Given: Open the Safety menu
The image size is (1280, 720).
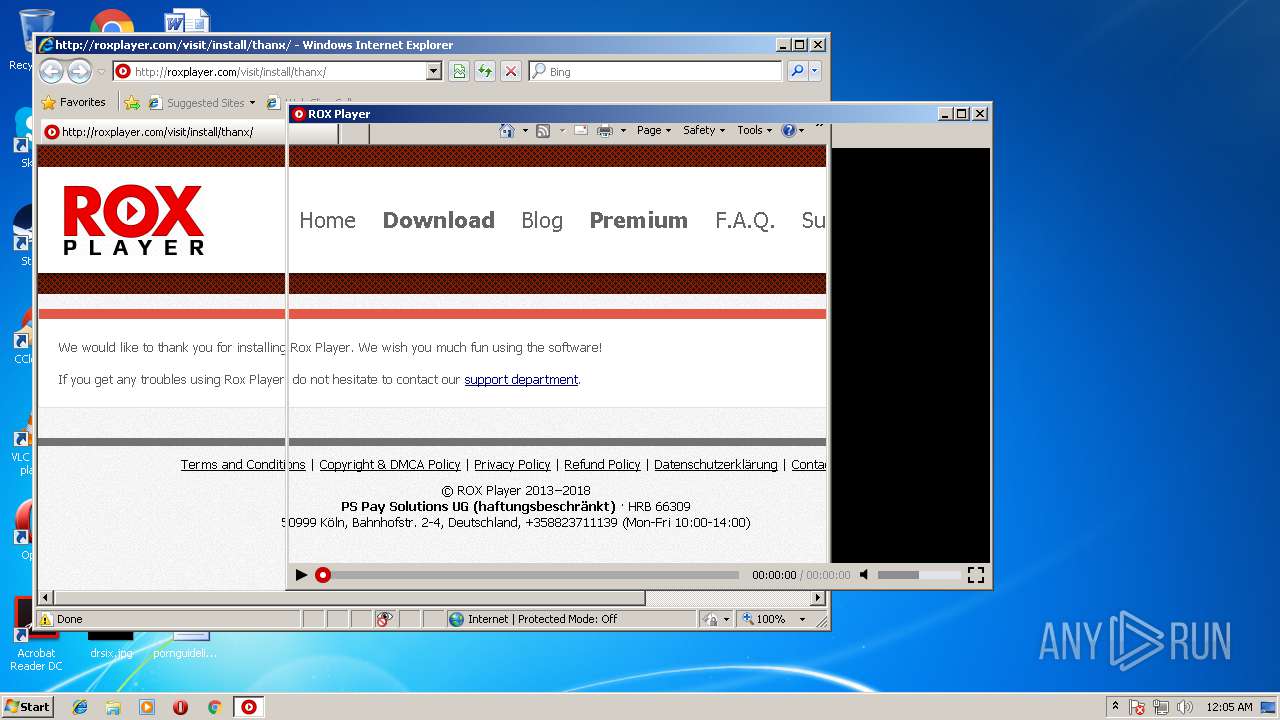Looking at the screenshot, I should (704, 130).
